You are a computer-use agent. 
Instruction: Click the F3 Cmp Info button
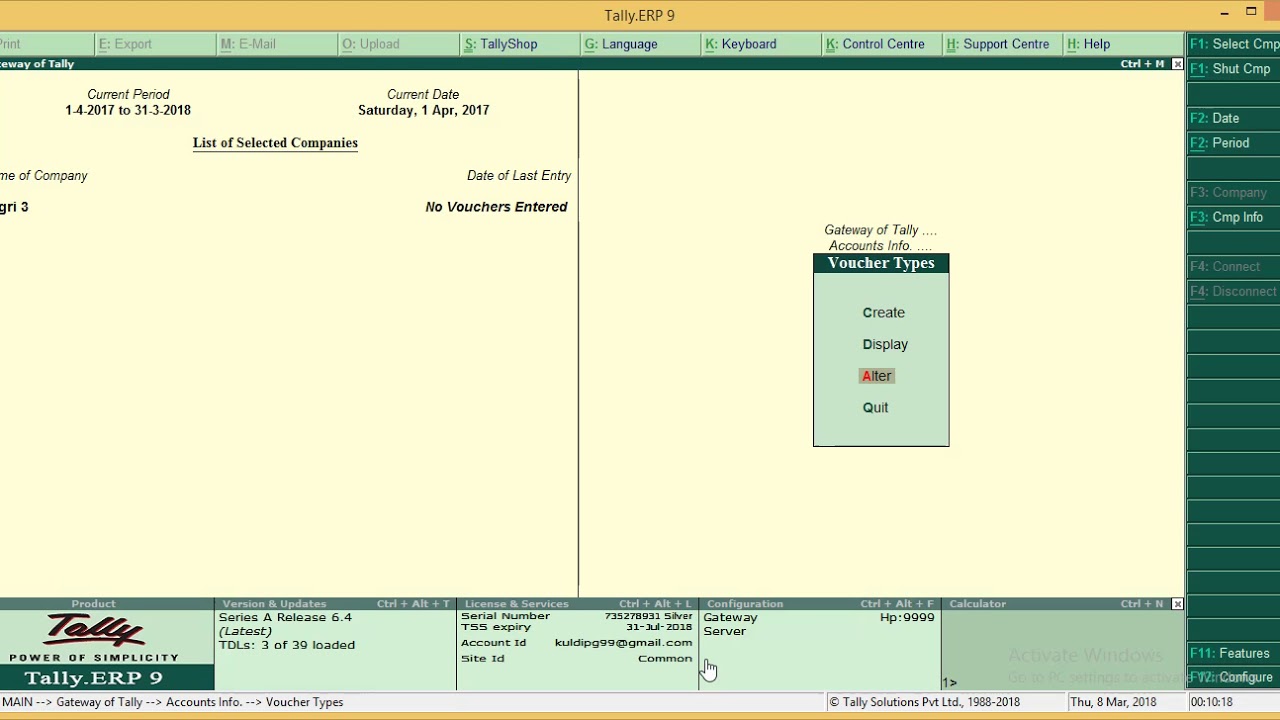[x=1233, y=217]
